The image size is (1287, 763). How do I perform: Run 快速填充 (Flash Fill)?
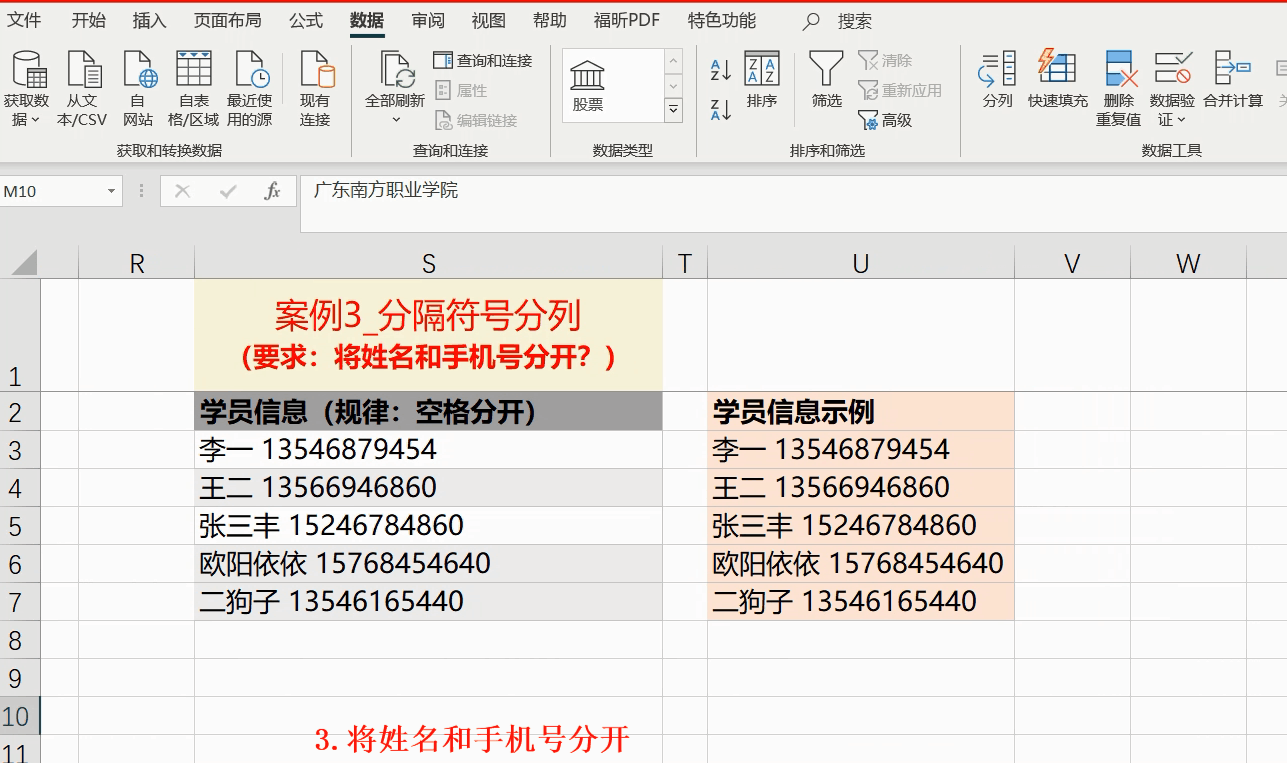pyautogui.click(x=1058, y=80)
